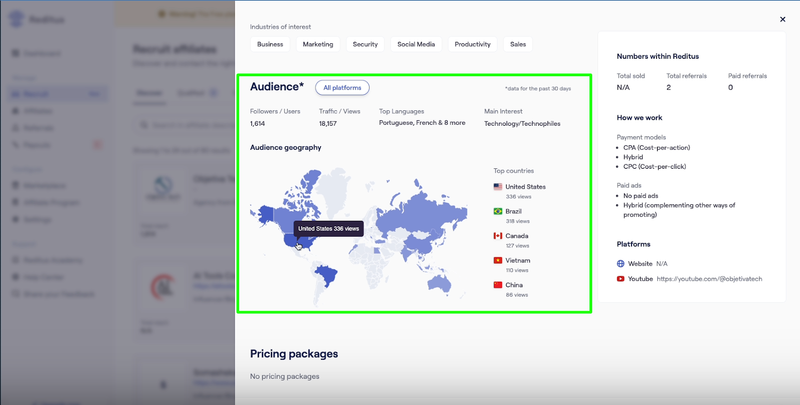
Task: Click Australia on the audience map
Action: 439,282
